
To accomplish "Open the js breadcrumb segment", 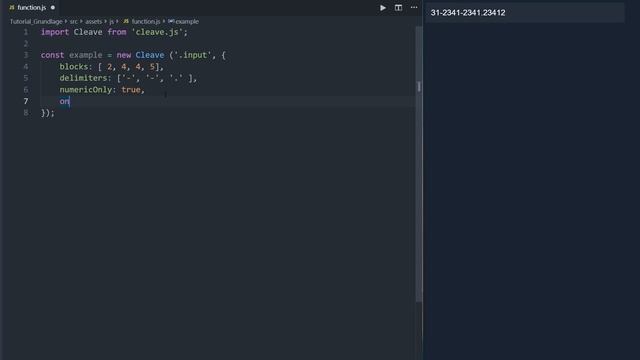I will tap(111, 21).
